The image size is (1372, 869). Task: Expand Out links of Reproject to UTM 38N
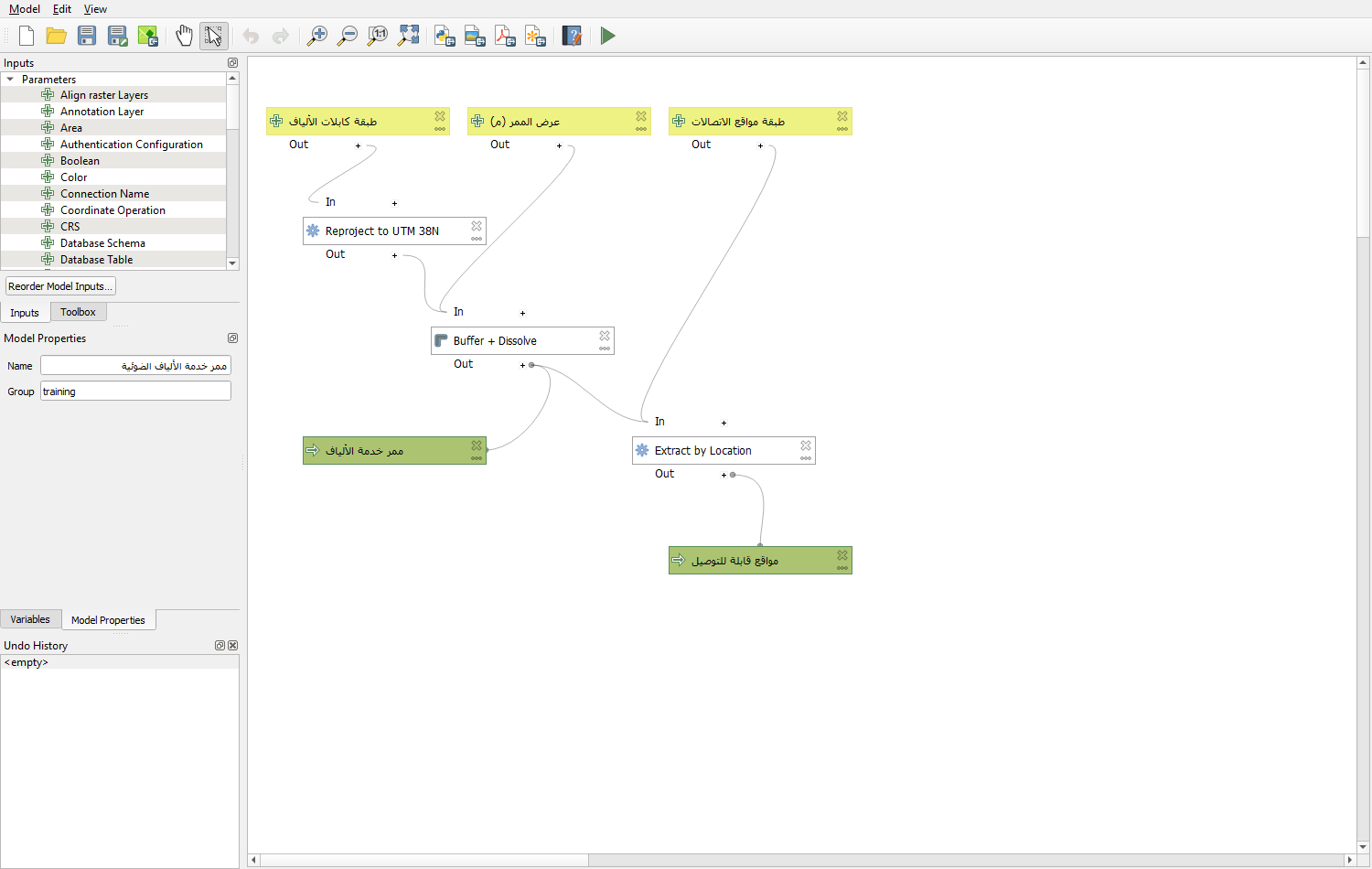[x=394, y=255]
